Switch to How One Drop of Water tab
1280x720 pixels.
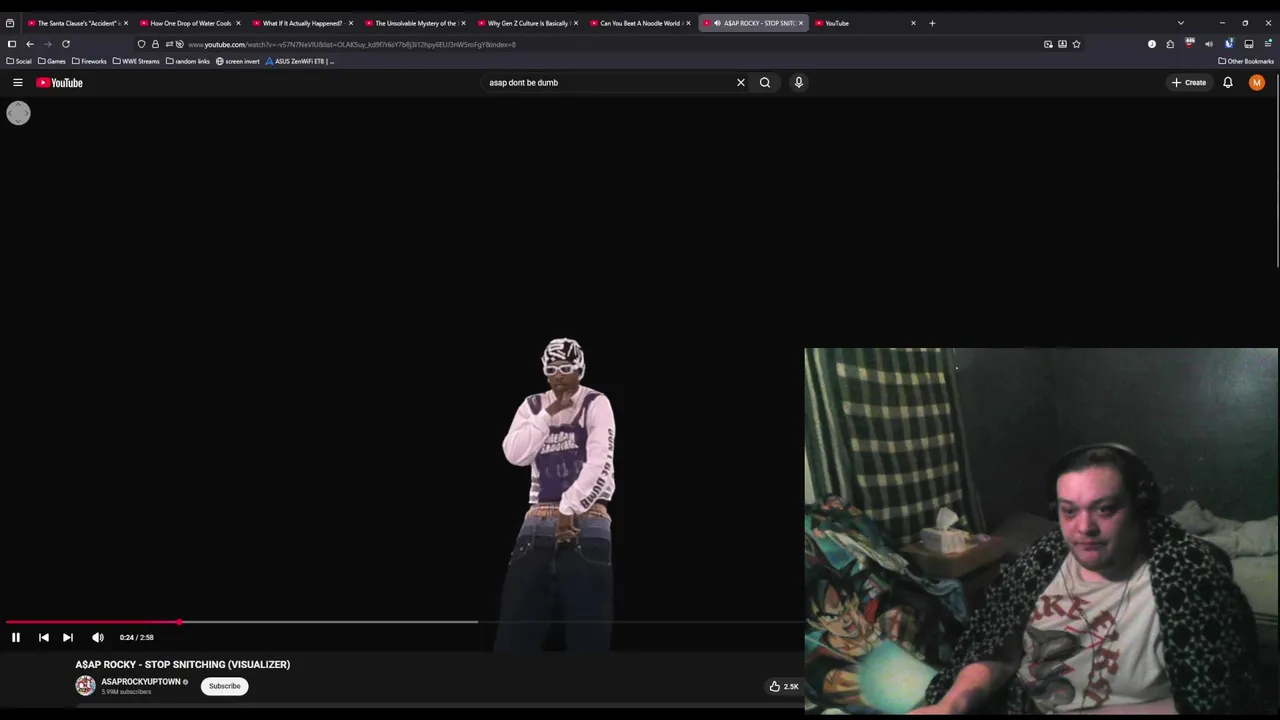(190, 23)
